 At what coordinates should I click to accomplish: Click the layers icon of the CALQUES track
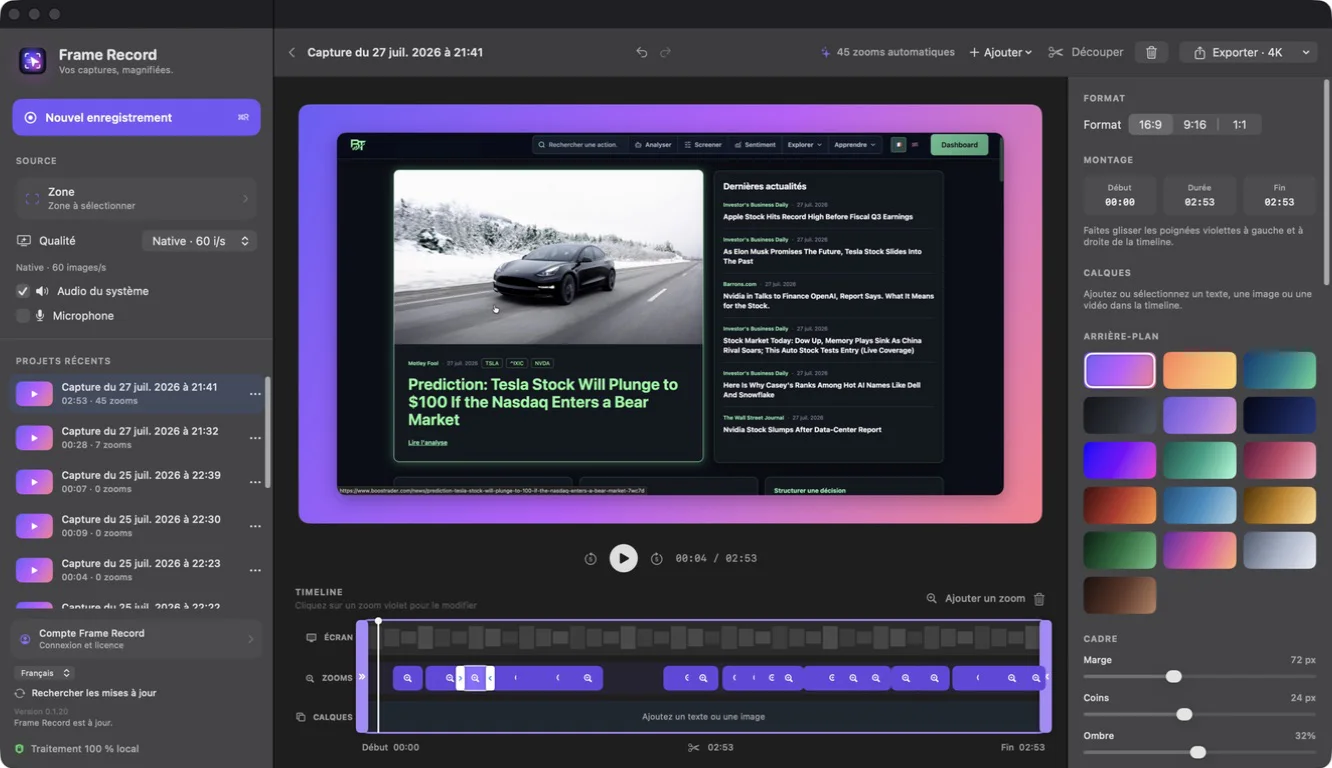[300, 717]
